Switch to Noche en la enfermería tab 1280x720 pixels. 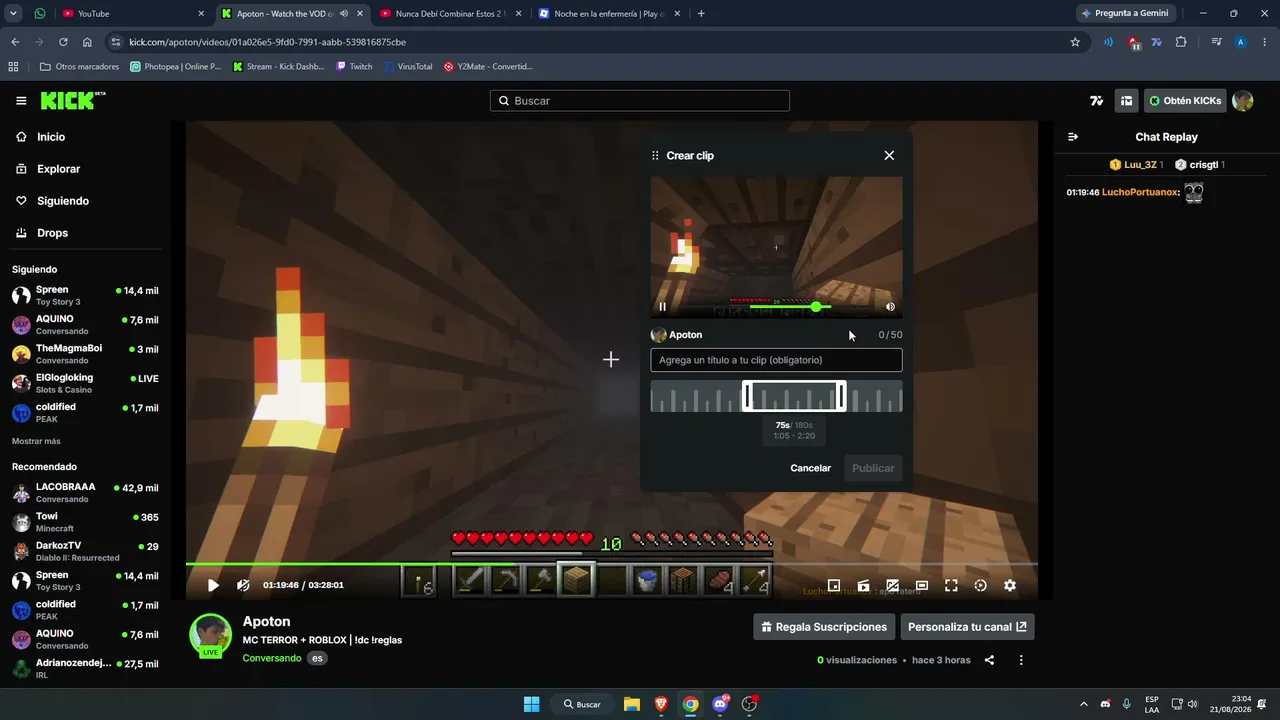[x=609, y=14]
